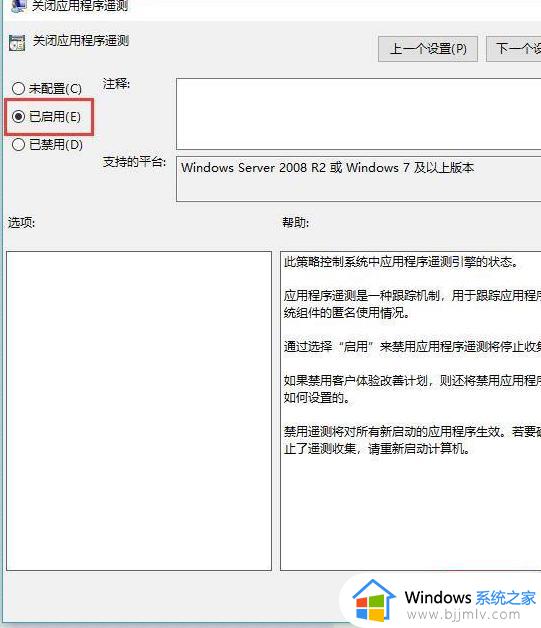
Task: Click the help line '统组件的匿名使用情况。'
Action: 347,312
